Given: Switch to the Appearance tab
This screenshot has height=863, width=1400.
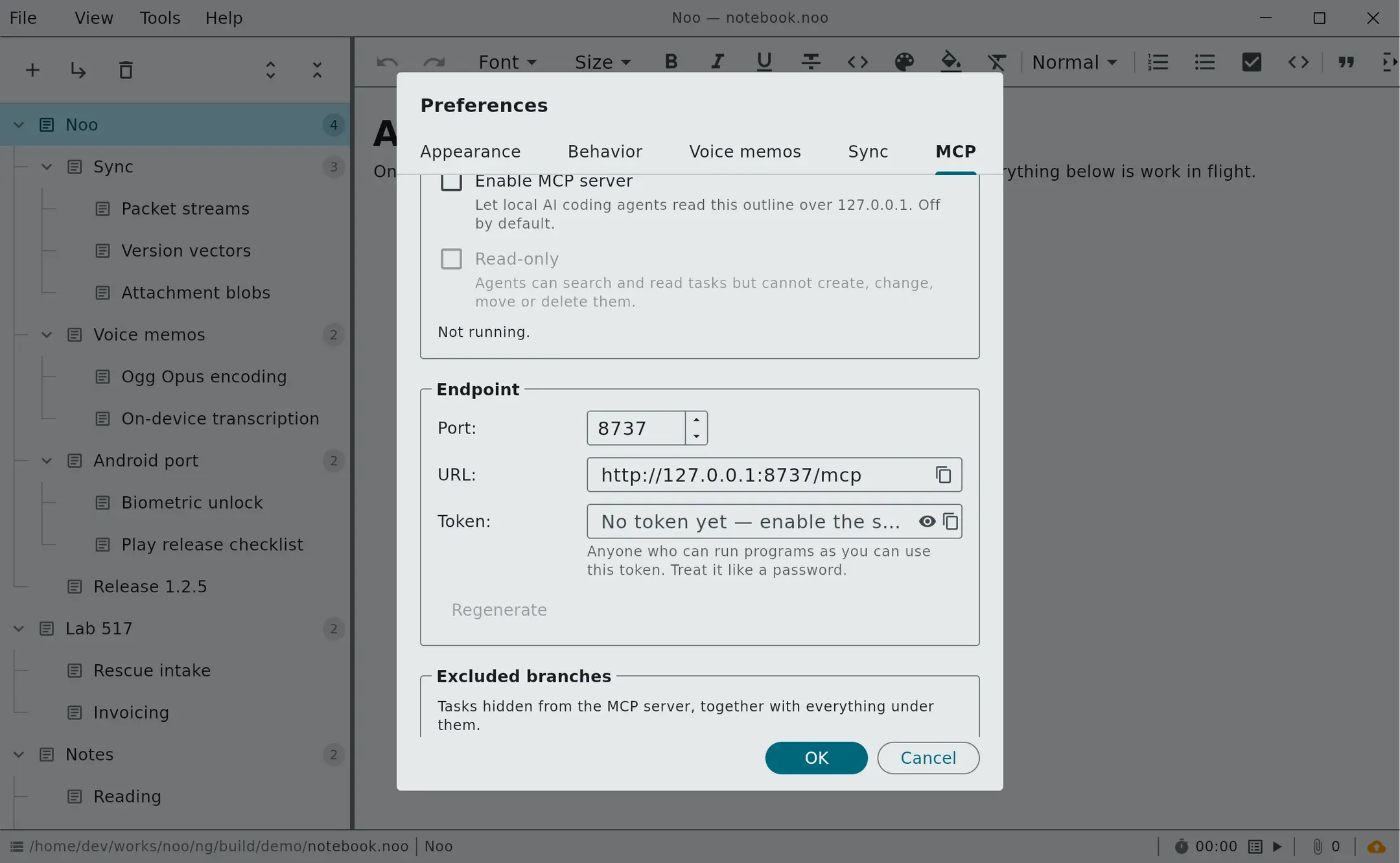Looking at the screenshot, I should pos(471,152).
